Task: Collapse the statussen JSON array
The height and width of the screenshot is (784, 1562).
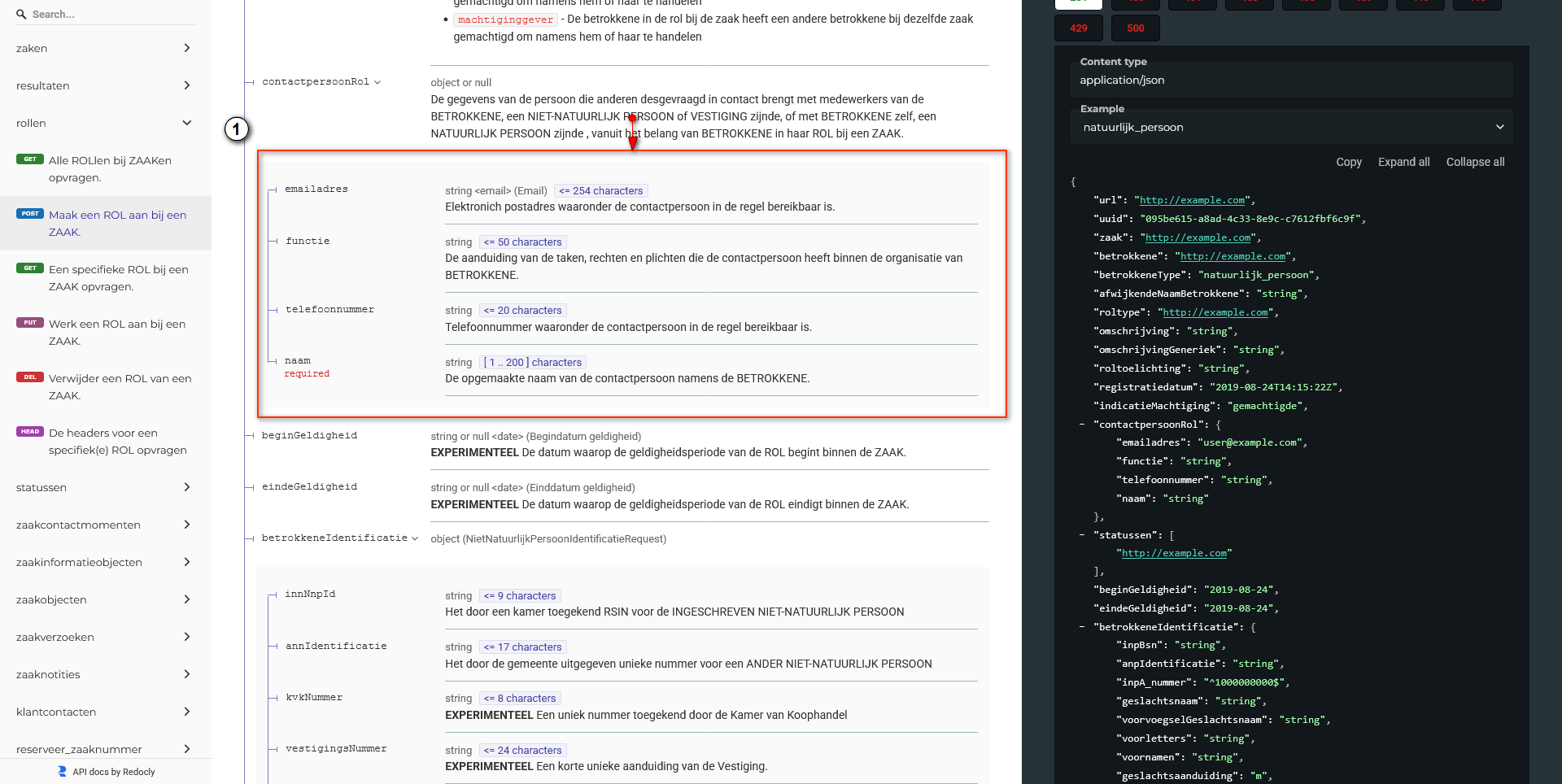Action: [x=1081, y=535]
